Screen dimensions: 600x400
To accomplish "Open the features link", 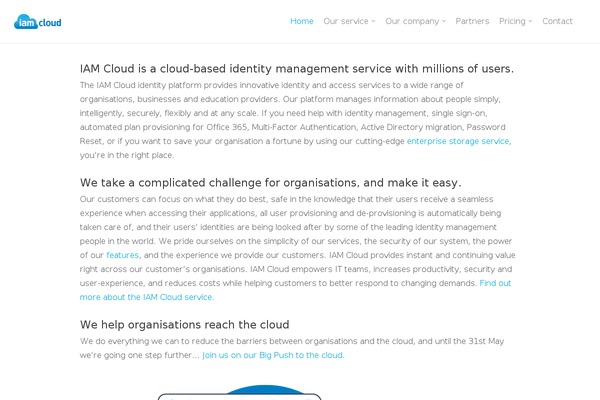I will tap(122, 255).
